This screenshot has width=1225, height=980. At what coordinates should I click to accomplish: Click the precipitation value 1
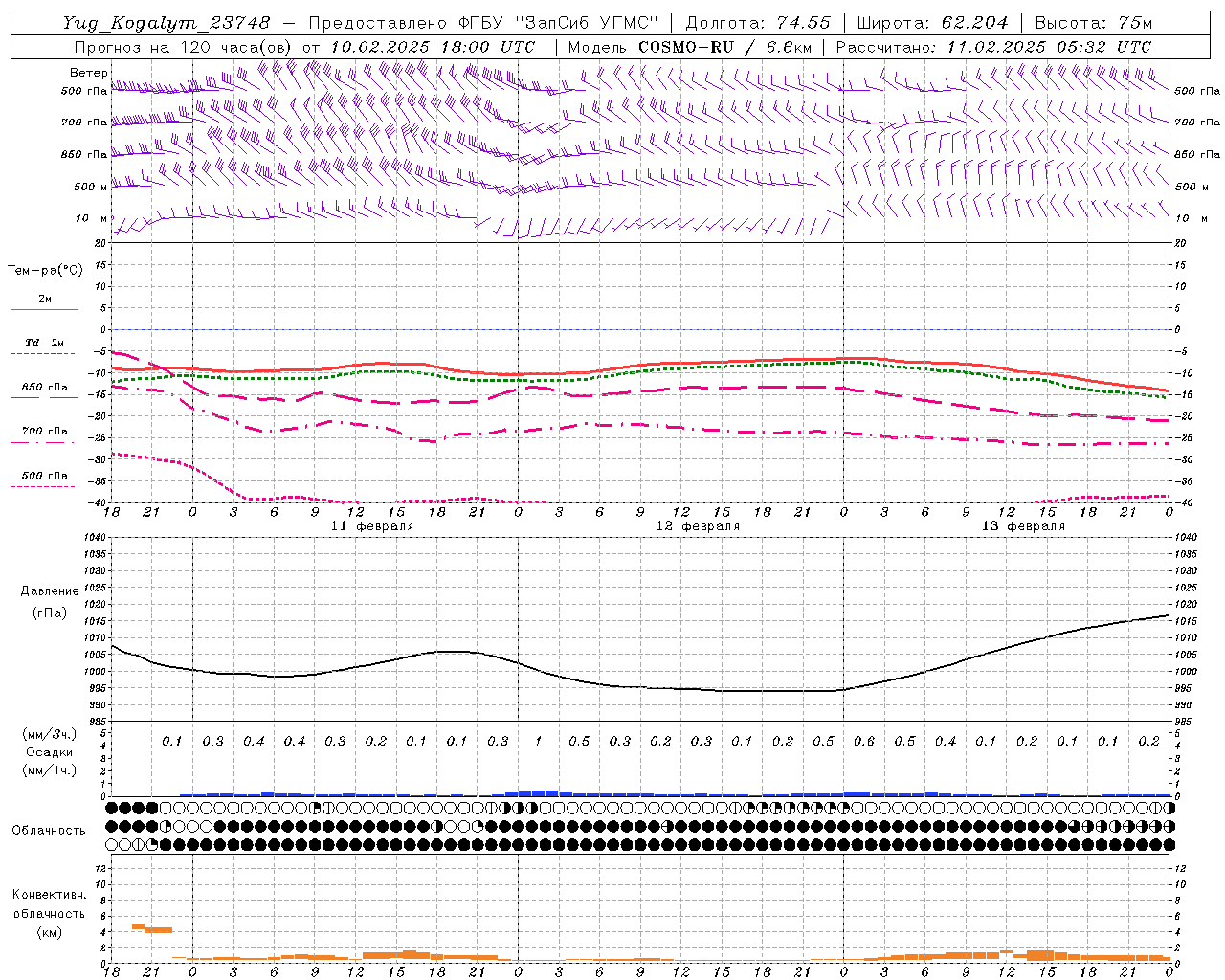(539, 741)
